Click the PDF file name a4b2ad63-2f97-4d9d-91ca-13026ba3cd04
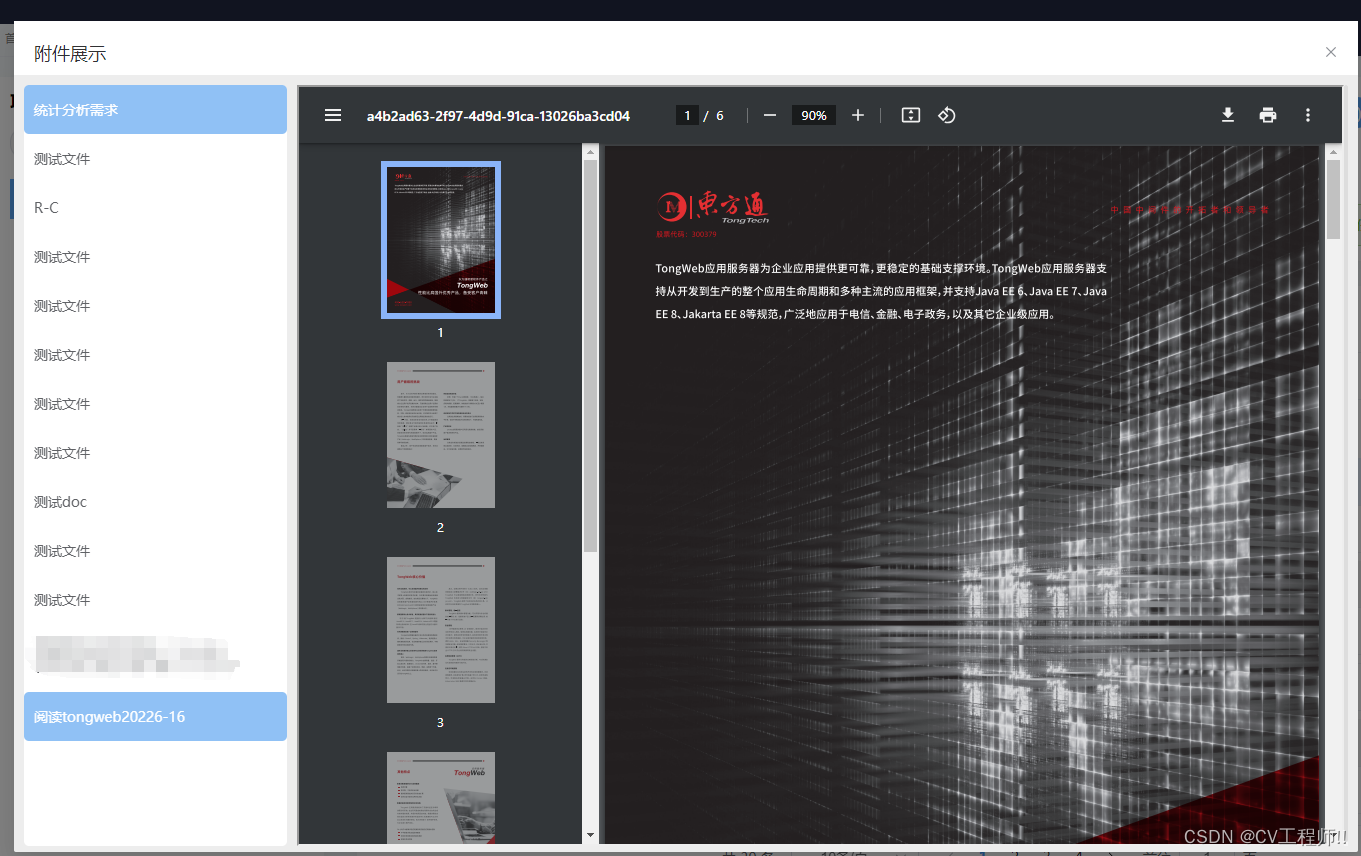Viewport: 1361px width, 856px height. pyautogui.click(x=498, y=116)
